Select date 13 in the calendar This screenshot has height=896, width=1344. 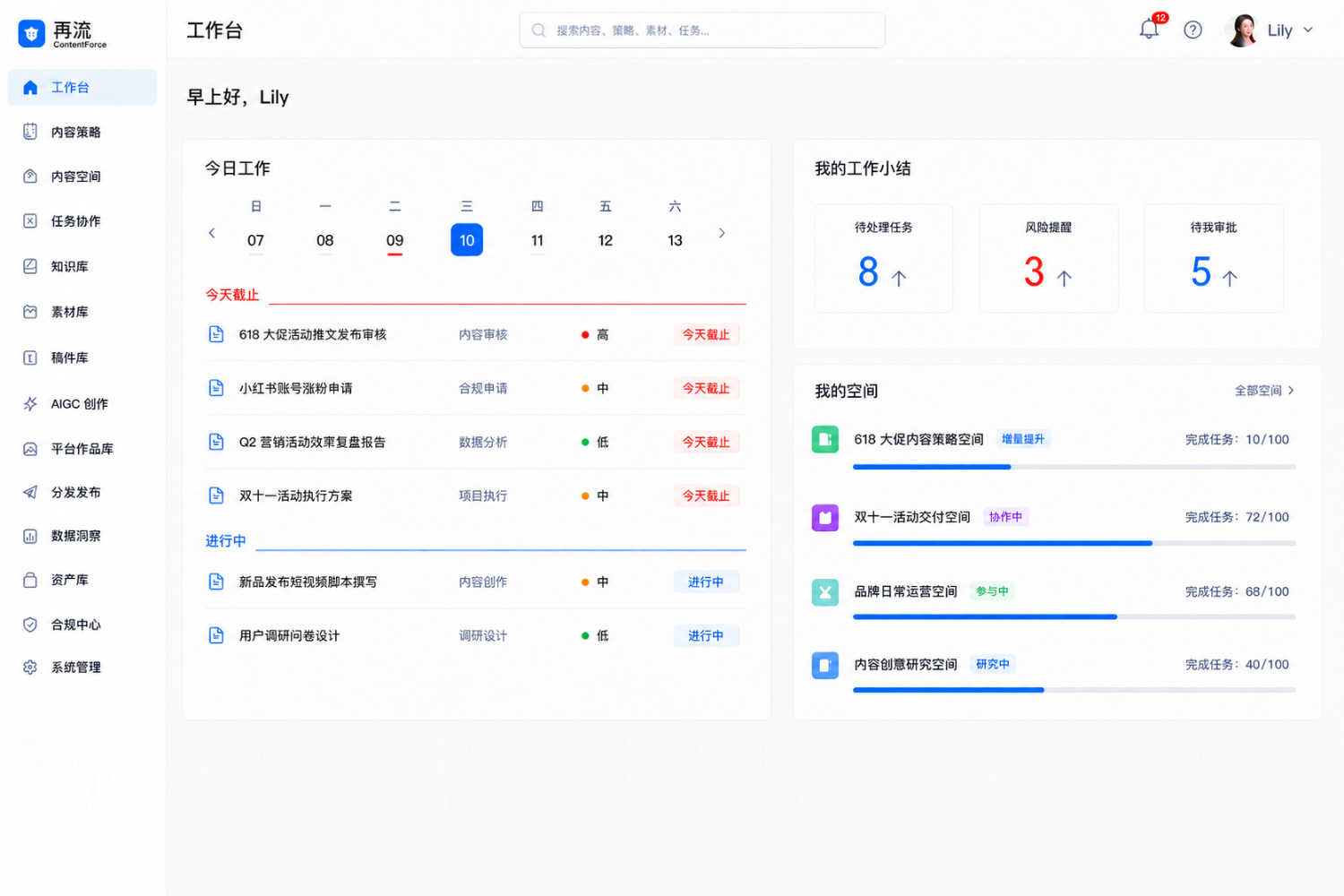676,240
